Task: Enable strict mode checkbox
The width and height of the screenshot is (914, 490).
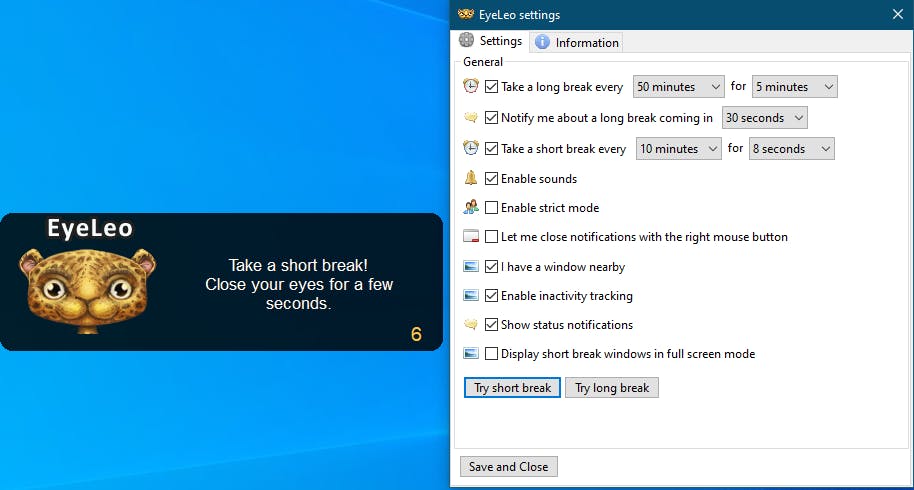Action: point(491,207)
